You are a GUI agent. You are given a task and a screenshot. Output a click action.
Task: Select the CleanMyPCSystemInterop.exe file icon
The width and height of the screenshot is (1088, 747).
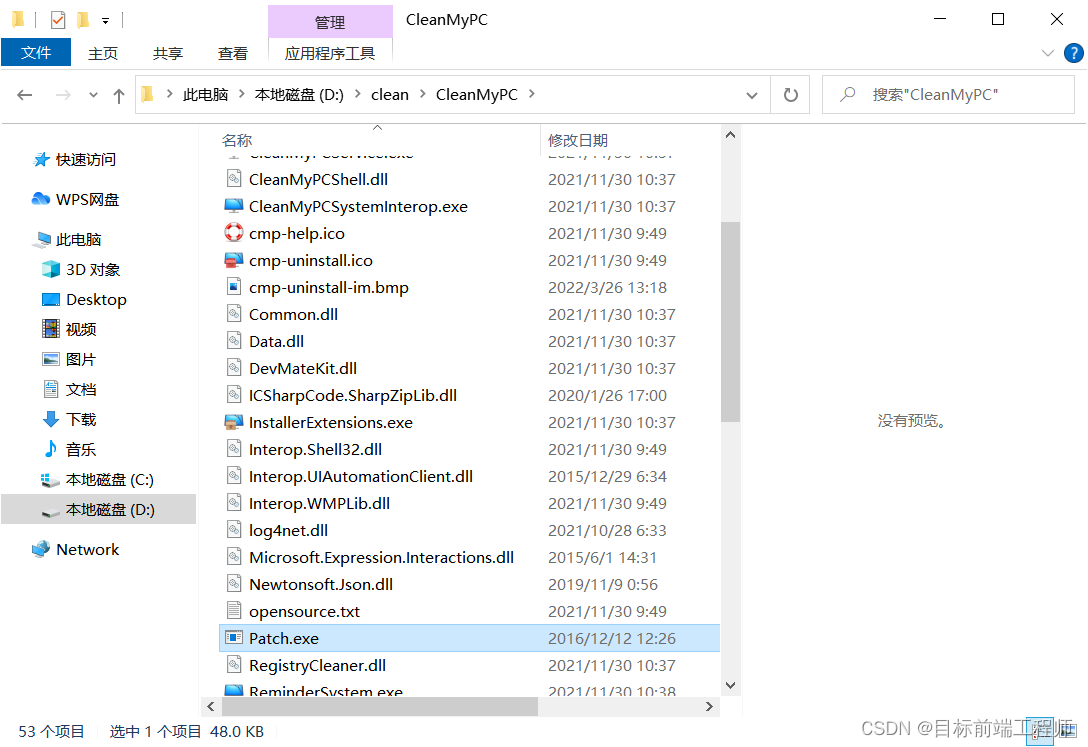[234, 206]
